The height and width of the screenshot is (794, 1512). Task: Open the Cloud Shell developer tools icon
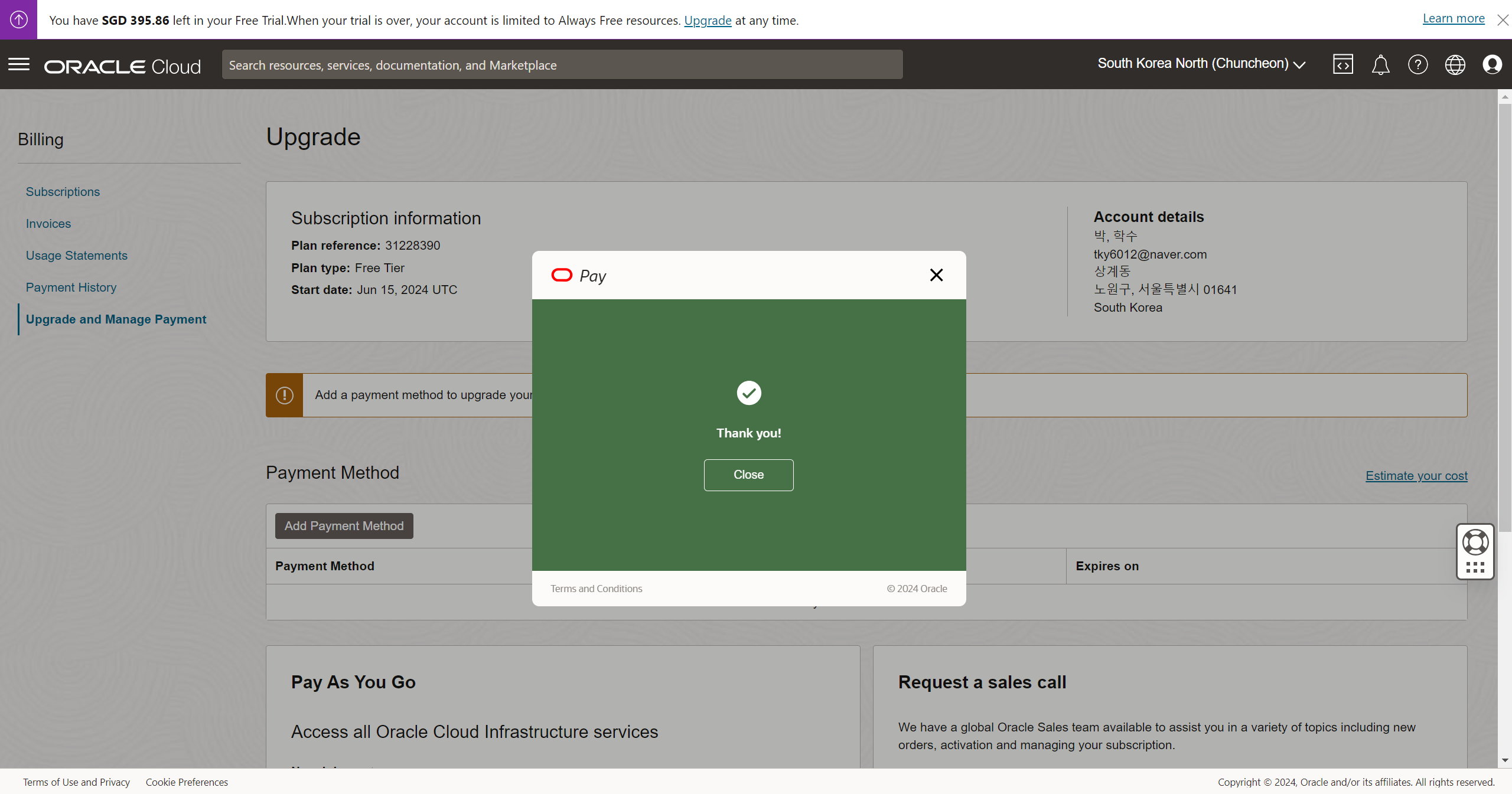pos(1342,64)
